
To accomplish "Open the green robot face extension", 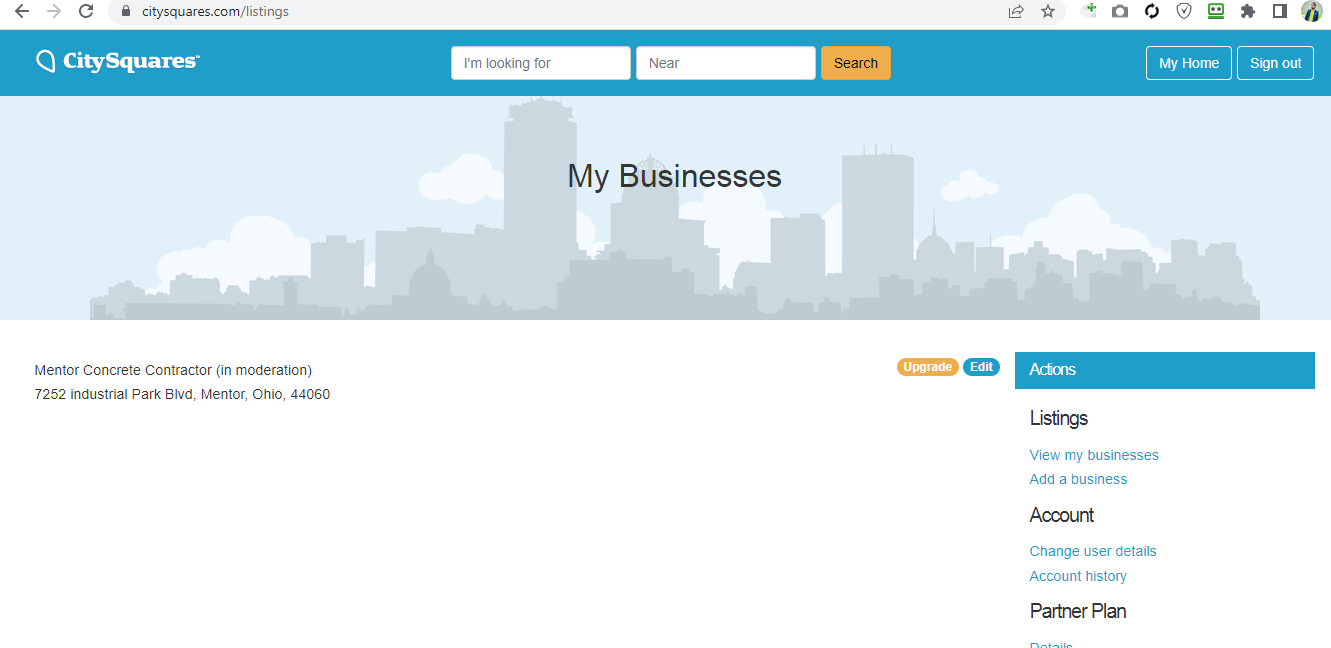I will (x=1216, y=12).
